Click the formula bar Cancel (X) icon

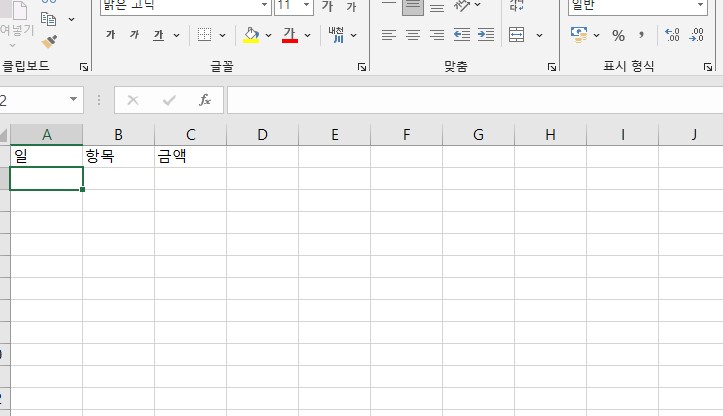click(133, 100)
